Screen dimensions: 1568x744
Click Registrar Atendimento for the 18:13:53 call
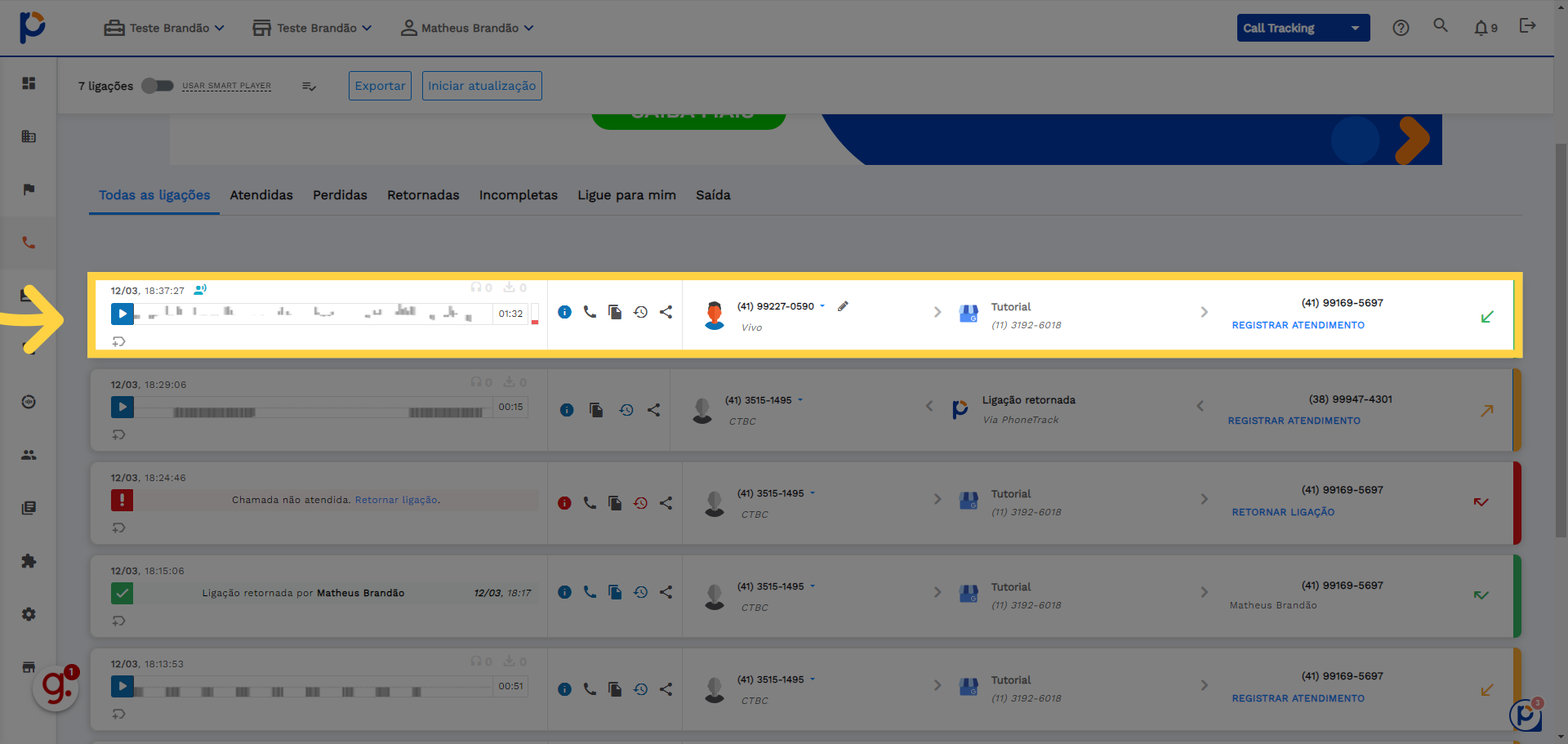pyautogui.click(x=1298, y=698)
